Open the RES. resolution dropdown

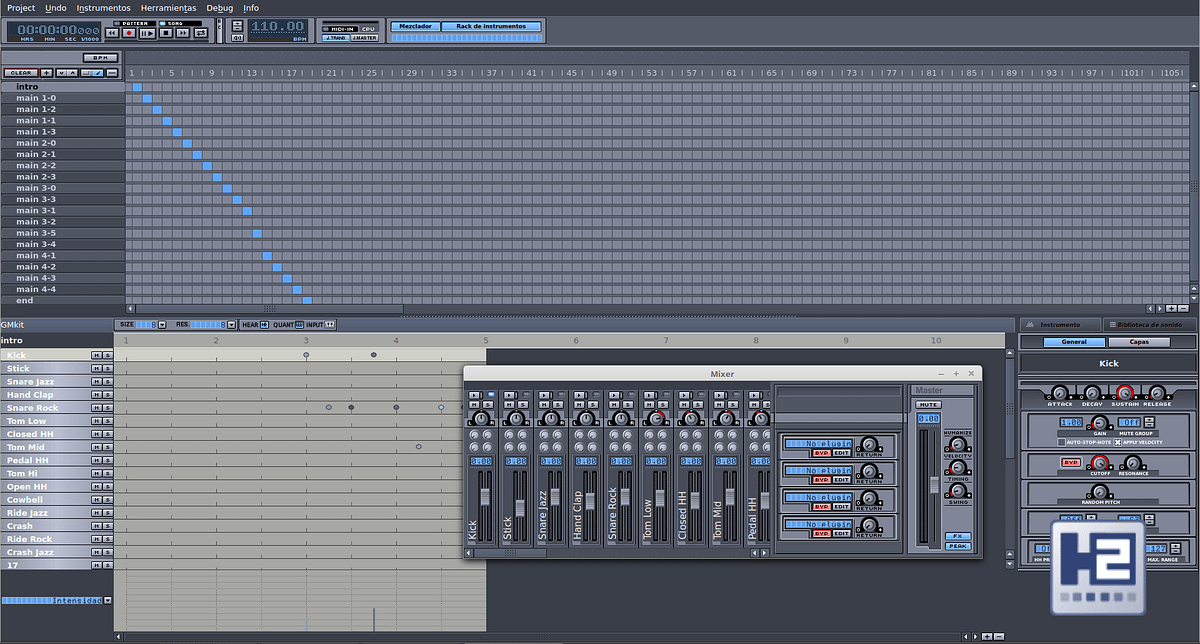pyautogui.click(x=231, y=325)
